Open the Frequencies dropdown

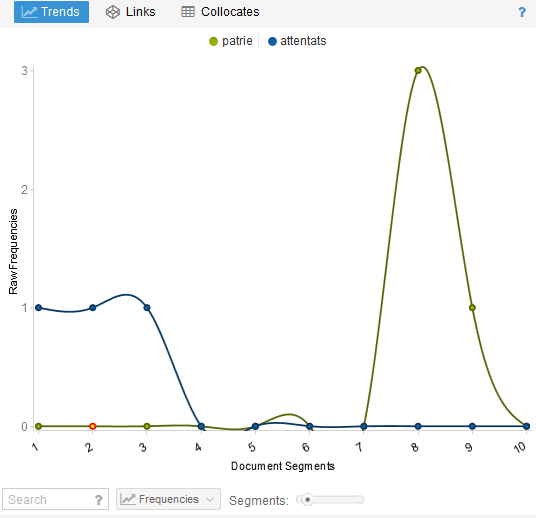click(168, 499)
